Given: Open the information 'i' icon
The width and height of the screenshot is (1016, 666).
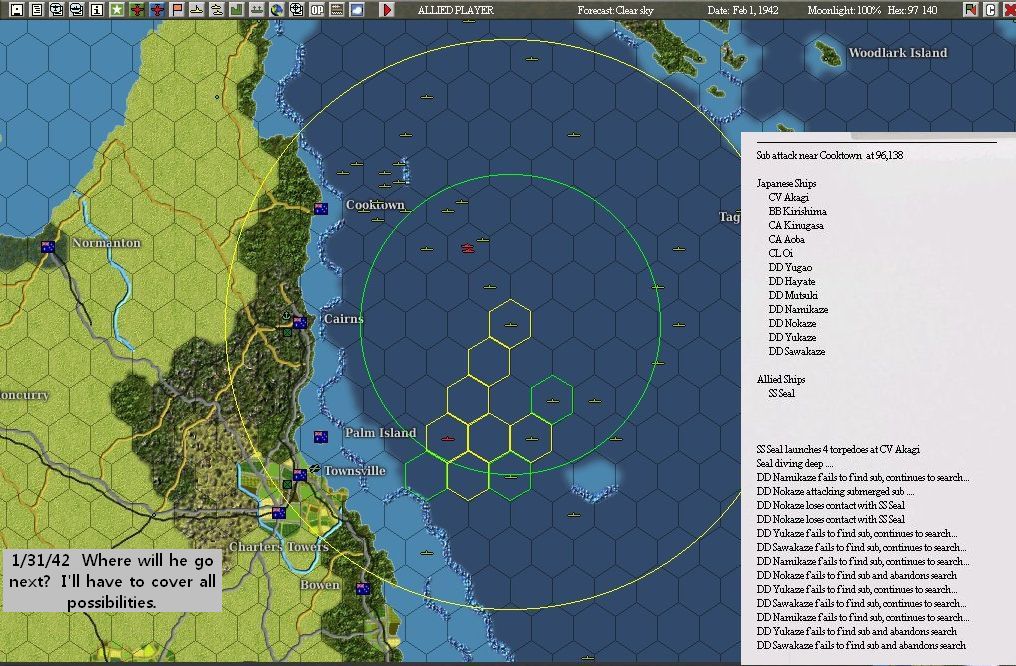Looking at the screenshot, I should pos(97,10).
